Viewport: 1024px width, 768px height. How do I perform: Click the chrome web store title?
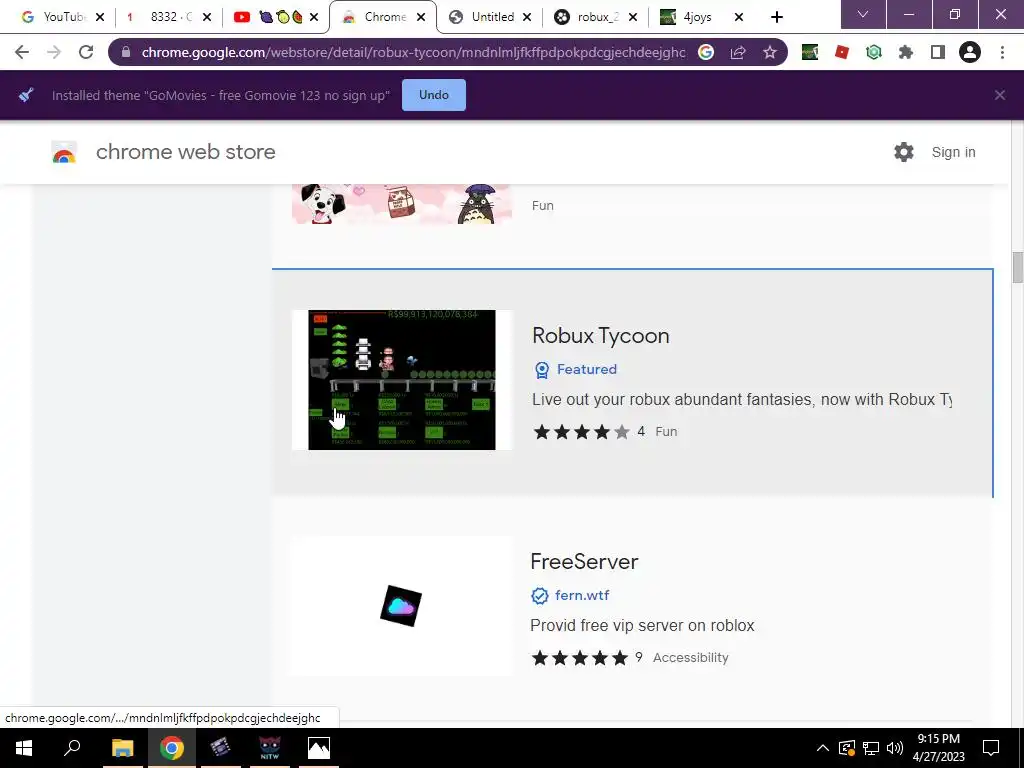click(x=185, y=152)
